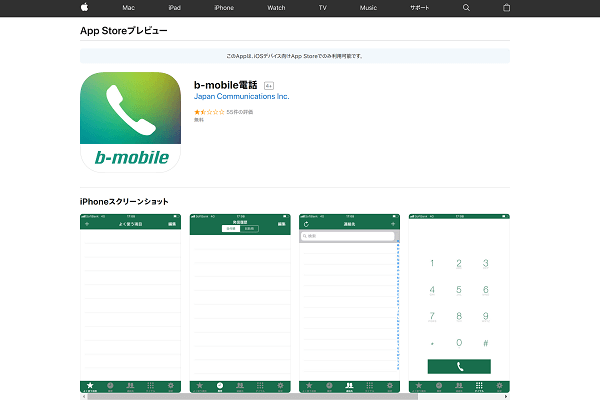Open the Watch menu item
This screenshot has width=600, height=400.
(276, 8)
